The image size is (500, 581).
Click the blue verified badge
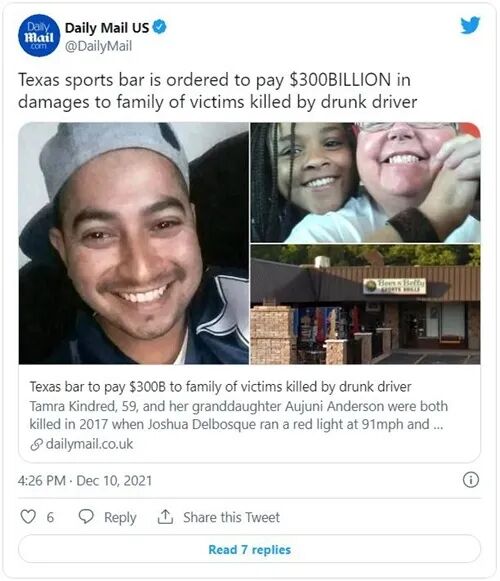[159, 27]
